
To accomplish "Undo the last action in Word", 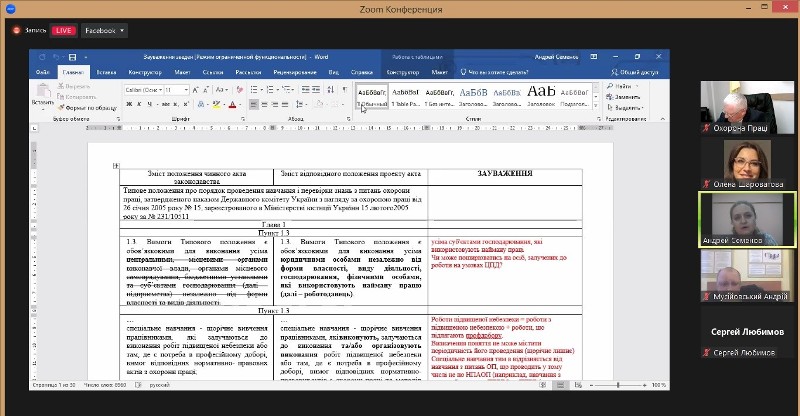I will 57,57.
